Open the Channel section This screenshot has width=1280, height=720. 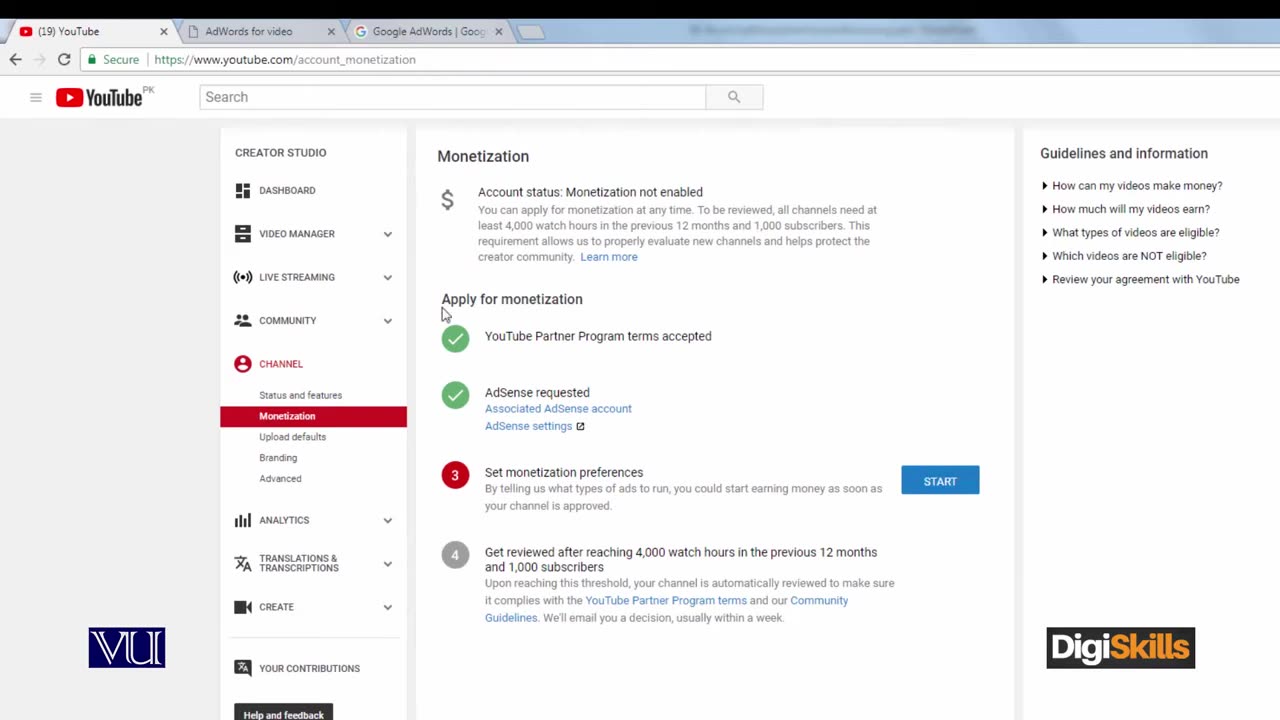(x=281, y=364)
